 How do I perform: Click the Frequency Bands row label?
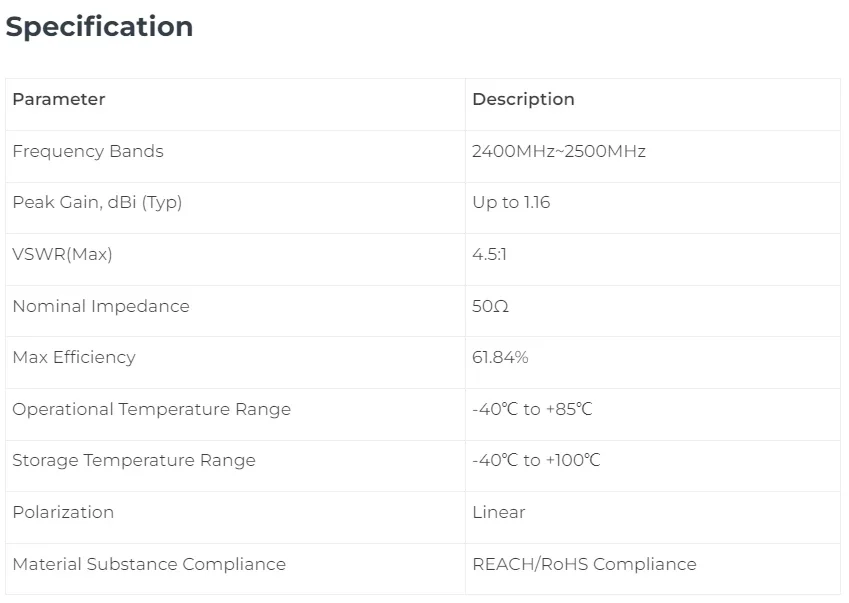tap(88, 151)
